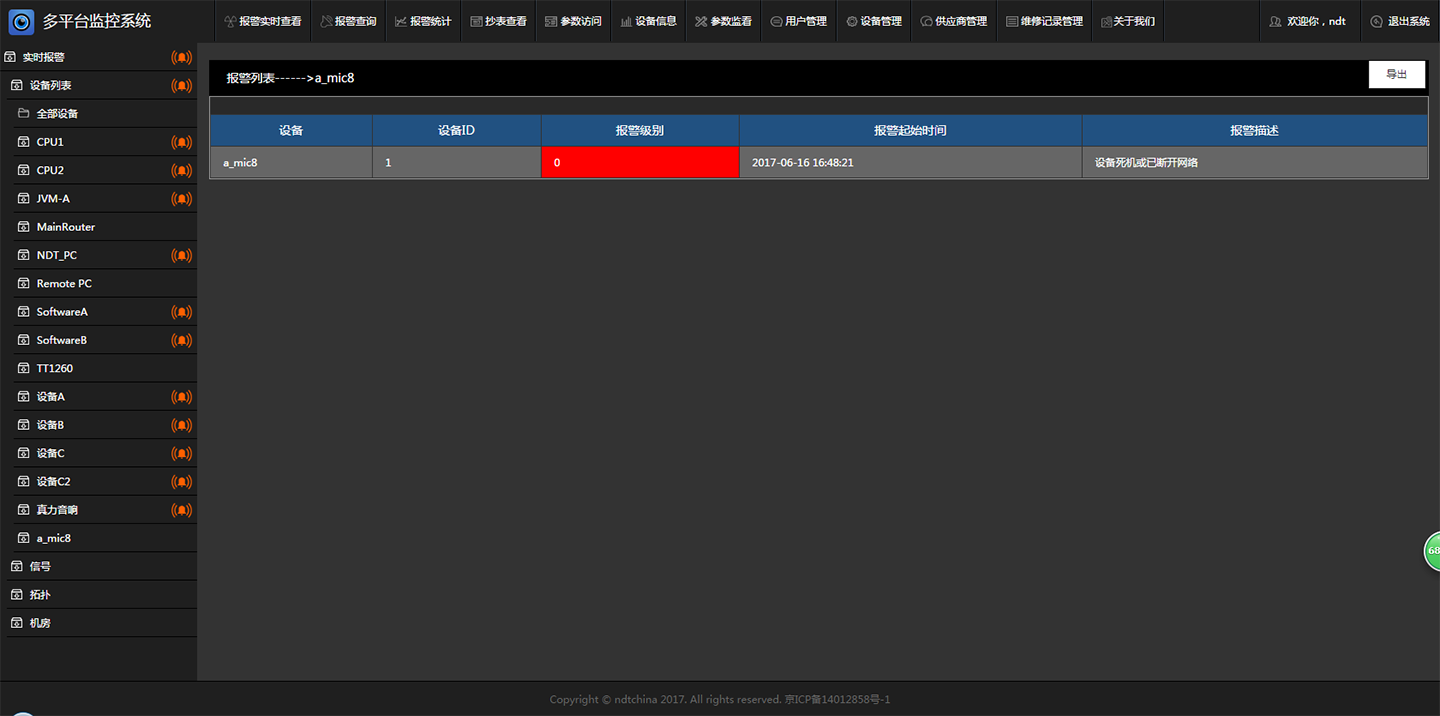
Task: Click the alarm bell icon beside CPU1
Action: click(x=181, y=142)
